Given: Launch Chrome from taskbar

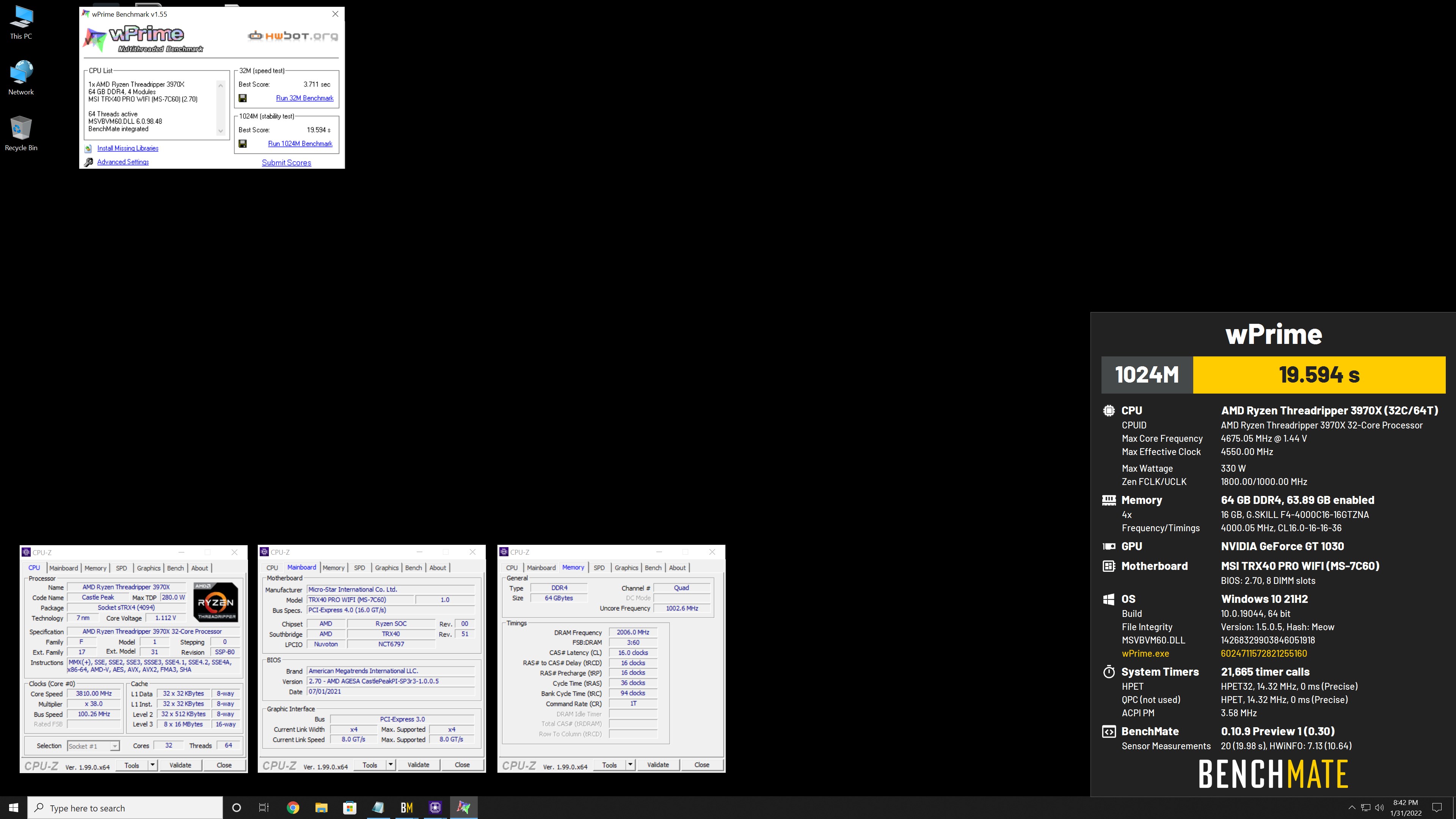Looking at the screenshot, I should pyautogui.click(x=293, y=808).
